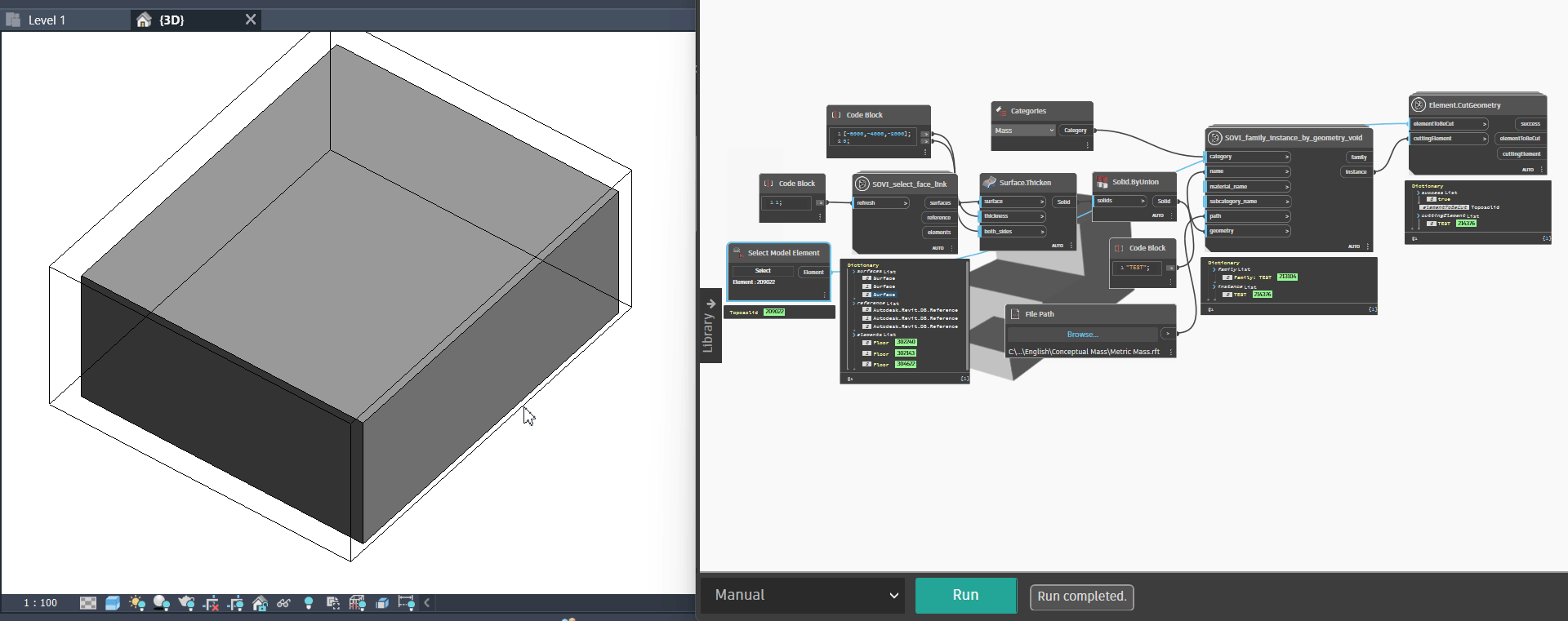Collapse family List in output preview
Viewport: 1568px width, 621px height.
[x=1214, y=269]
